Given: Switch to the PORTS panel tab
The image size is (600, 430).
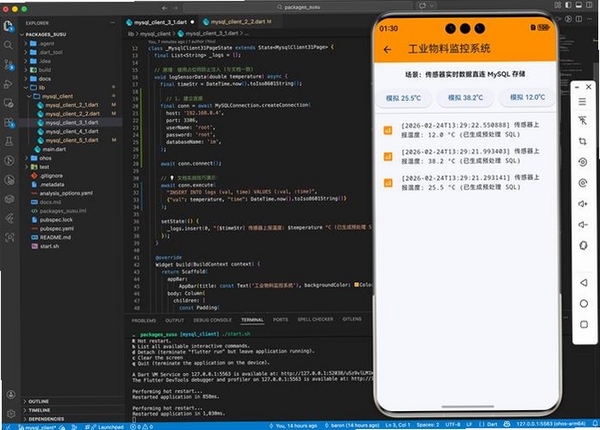Looking at the screenshot, I should (280, 319).
